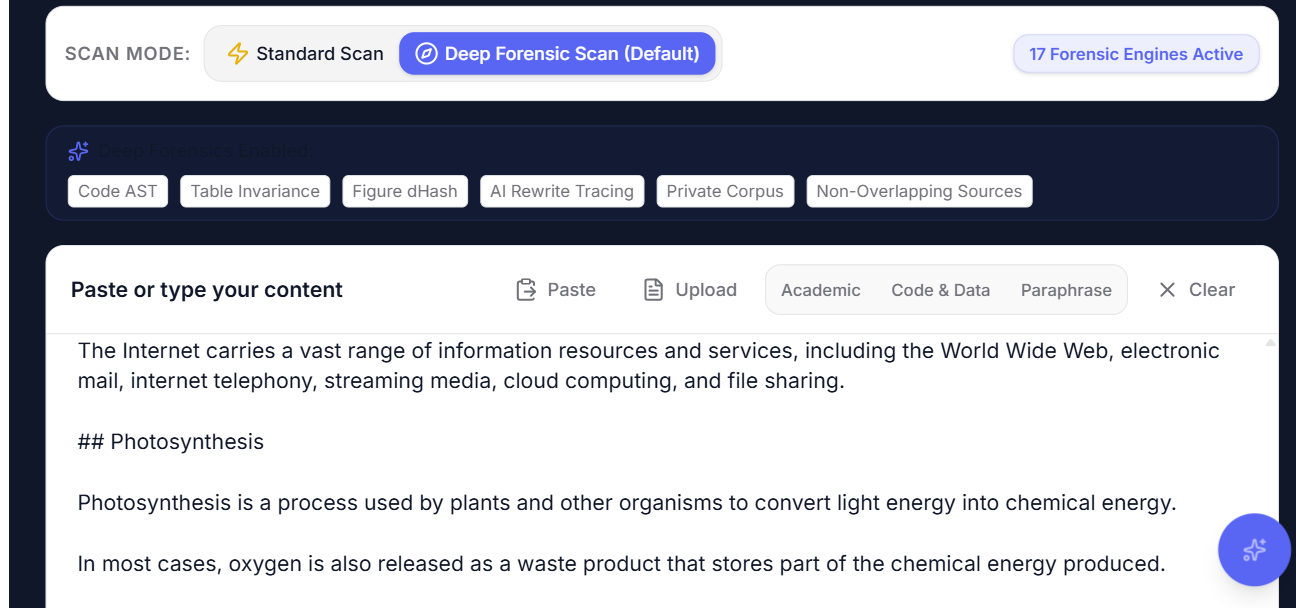Click the lightning bolt Standard Scan icon
The width and height of the screenshot is (1296, 608).
(x=238, y=54)
